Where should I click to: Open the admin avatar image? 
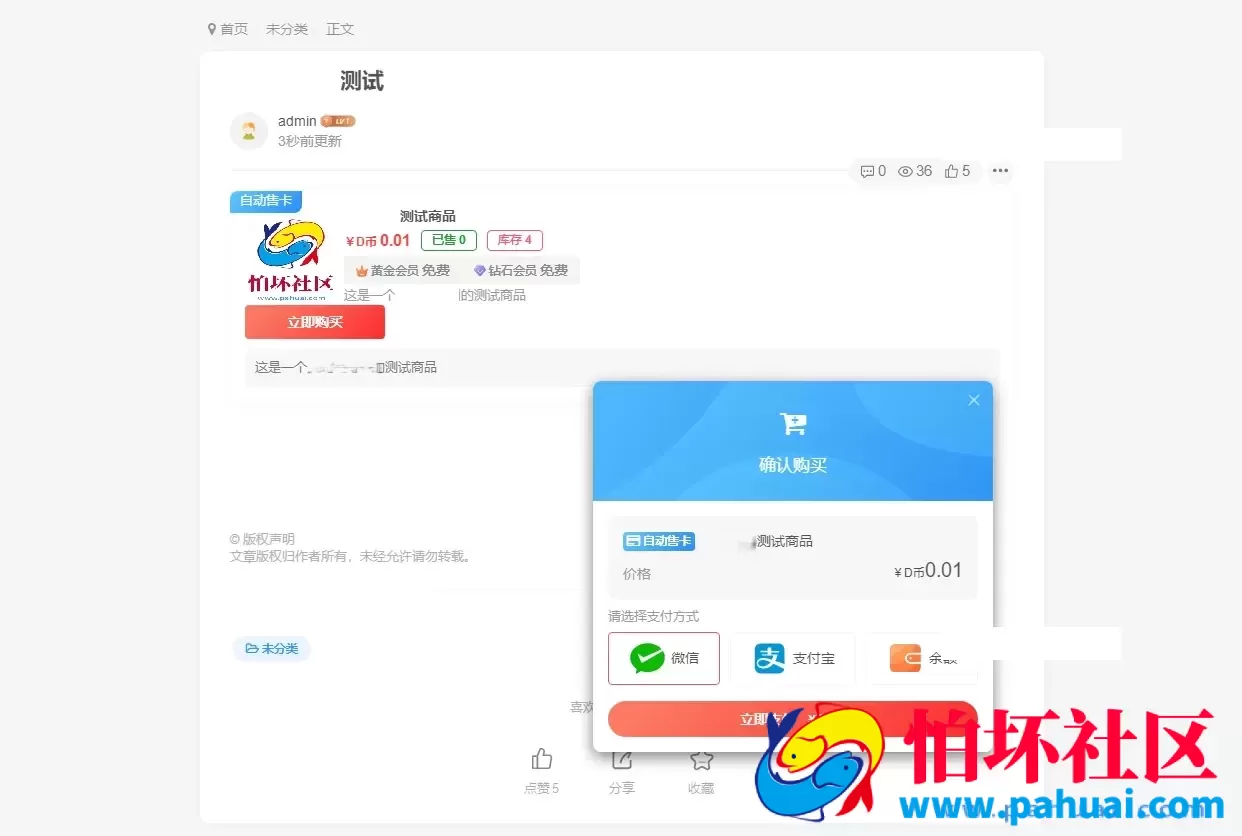click(x=249, y=131)
